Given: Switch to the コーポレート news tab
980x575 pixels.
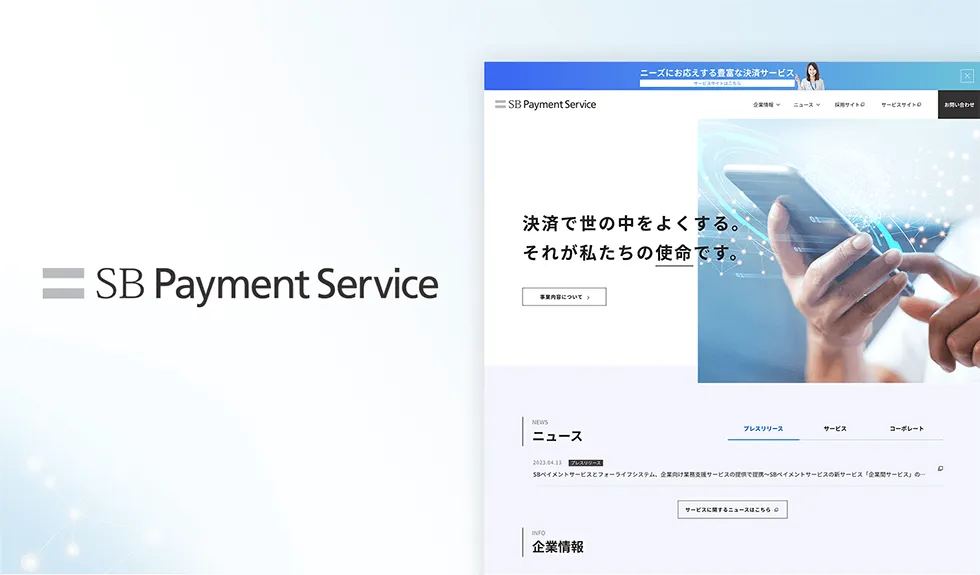Looking at the screenshot, I should (x=906, y=429).
